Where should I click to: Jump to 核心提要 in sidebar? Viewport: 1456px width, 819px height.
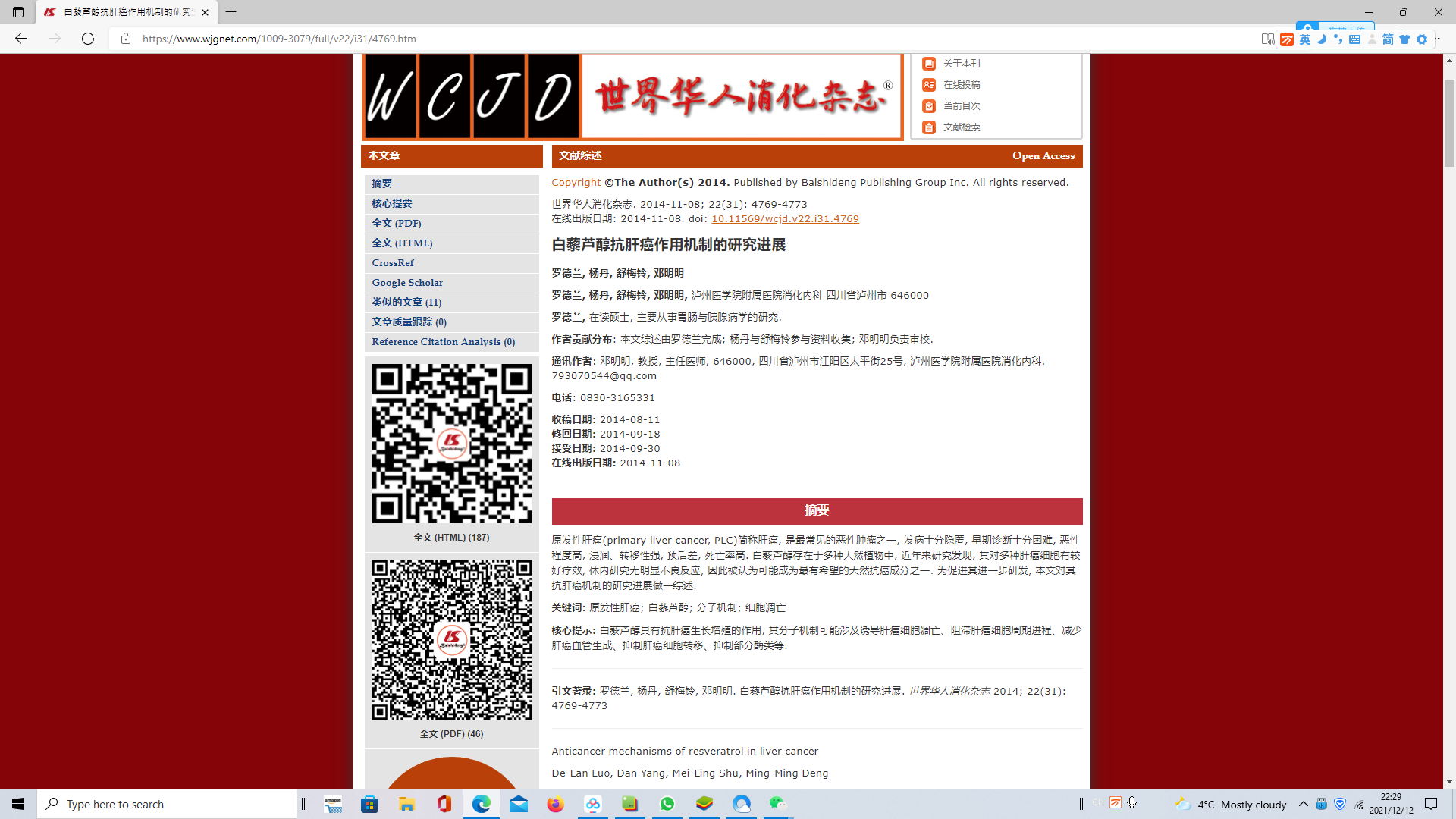click(392, 203)
